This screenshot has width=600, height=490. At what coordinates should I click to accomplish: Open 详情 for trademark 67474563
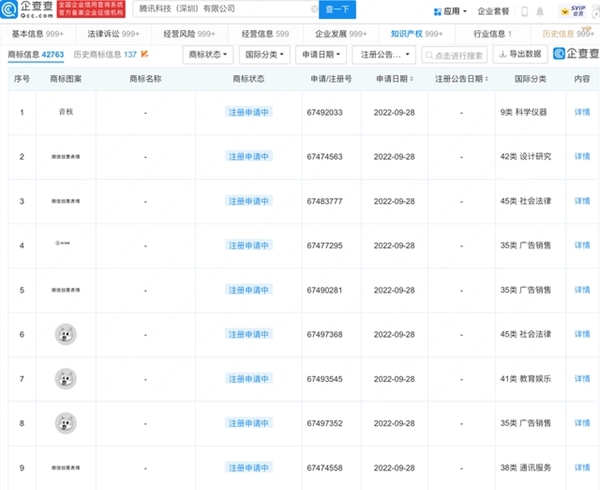tap(582, 156)
